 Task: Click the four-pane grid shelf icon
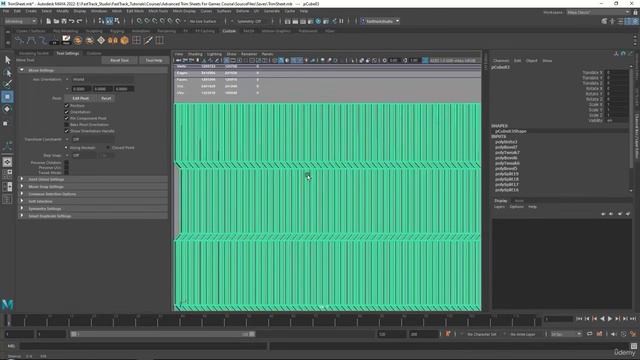[x=136, y=40]
